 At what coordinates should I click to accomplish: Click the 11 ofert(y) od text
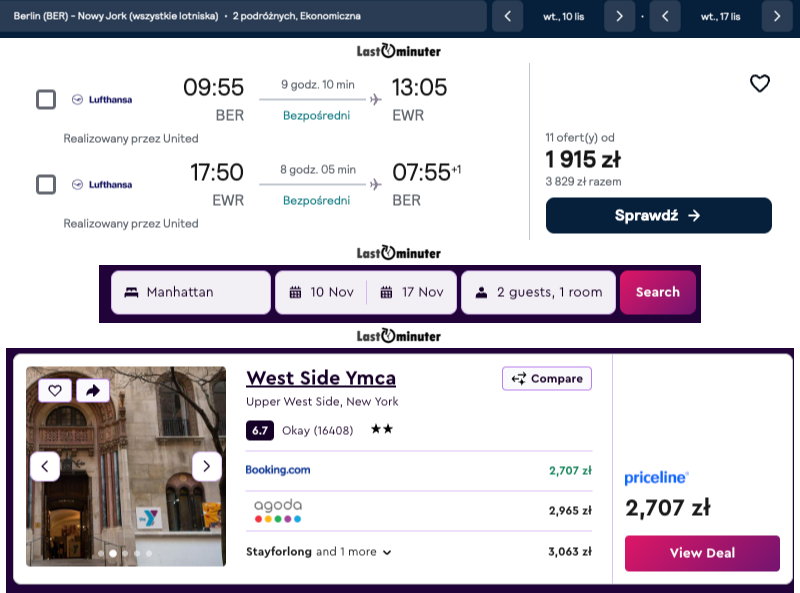pyautogui.click(x=580, y=137)
